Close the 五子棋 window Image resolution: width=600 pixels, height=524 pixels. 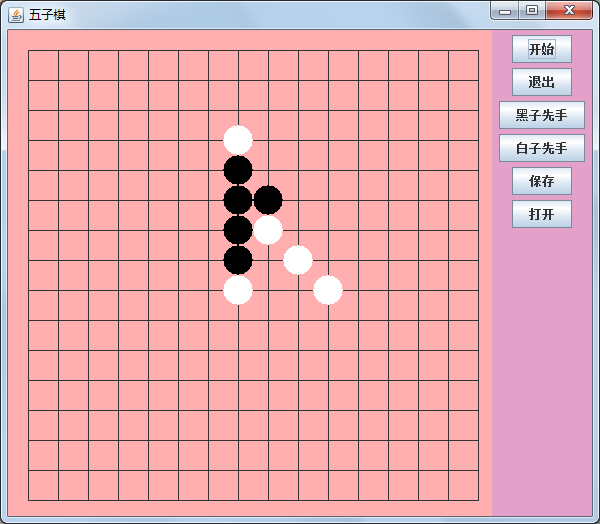click(x=569, y=10)
